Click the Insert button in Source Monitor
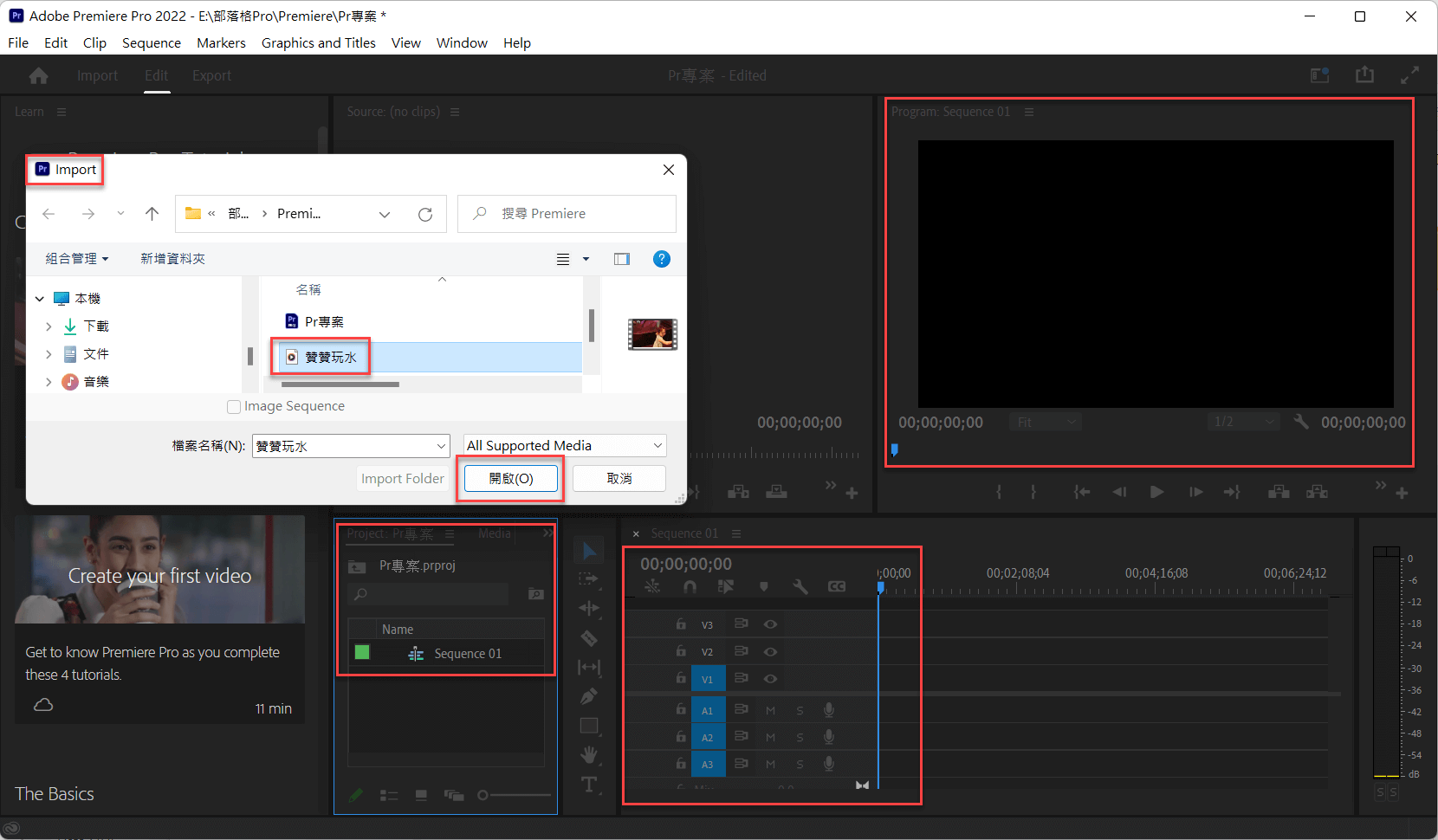1438x840 pixels. (738, 492)
